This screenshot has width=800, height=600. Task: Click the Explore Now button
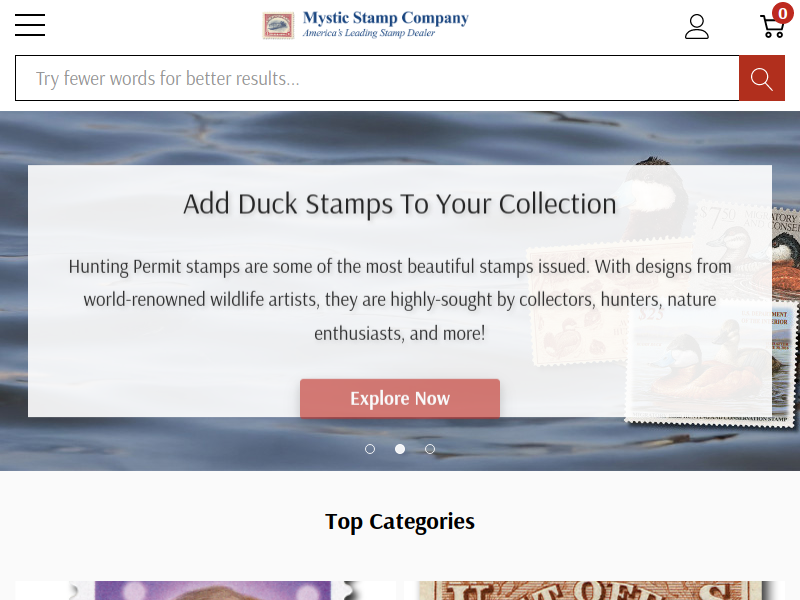400,398
